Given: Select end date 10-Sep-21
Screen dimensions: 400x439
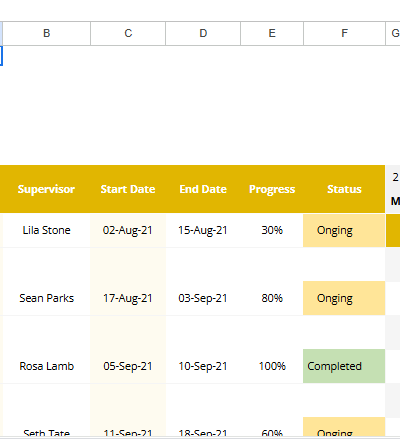Looking at the screenshot, I should point(203,366).
